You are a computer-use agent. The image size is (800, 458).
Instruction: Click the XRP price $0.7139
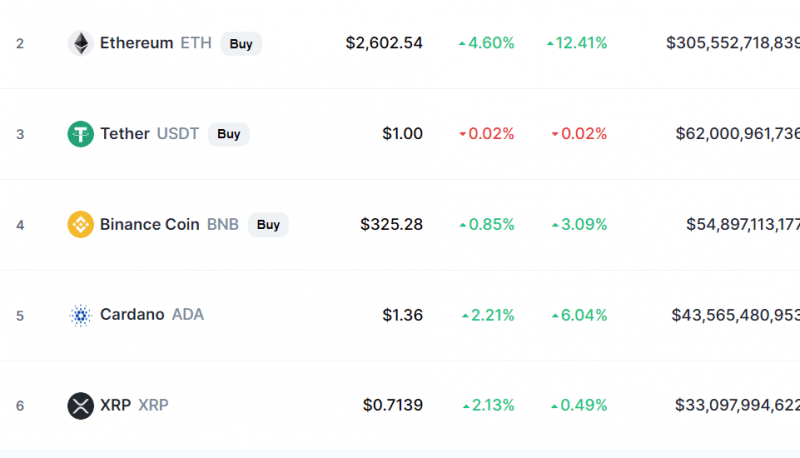tap(393, 405)
